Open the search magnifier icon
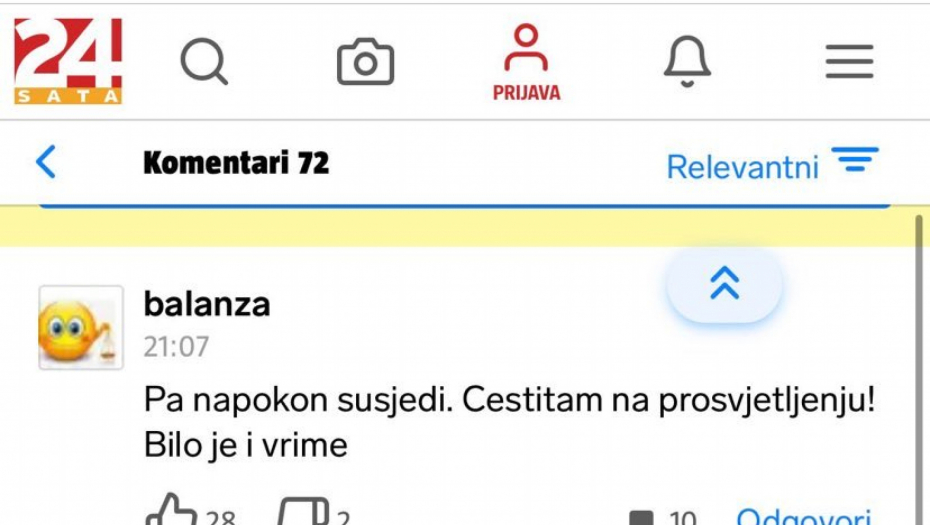 (x=204, y=61)
